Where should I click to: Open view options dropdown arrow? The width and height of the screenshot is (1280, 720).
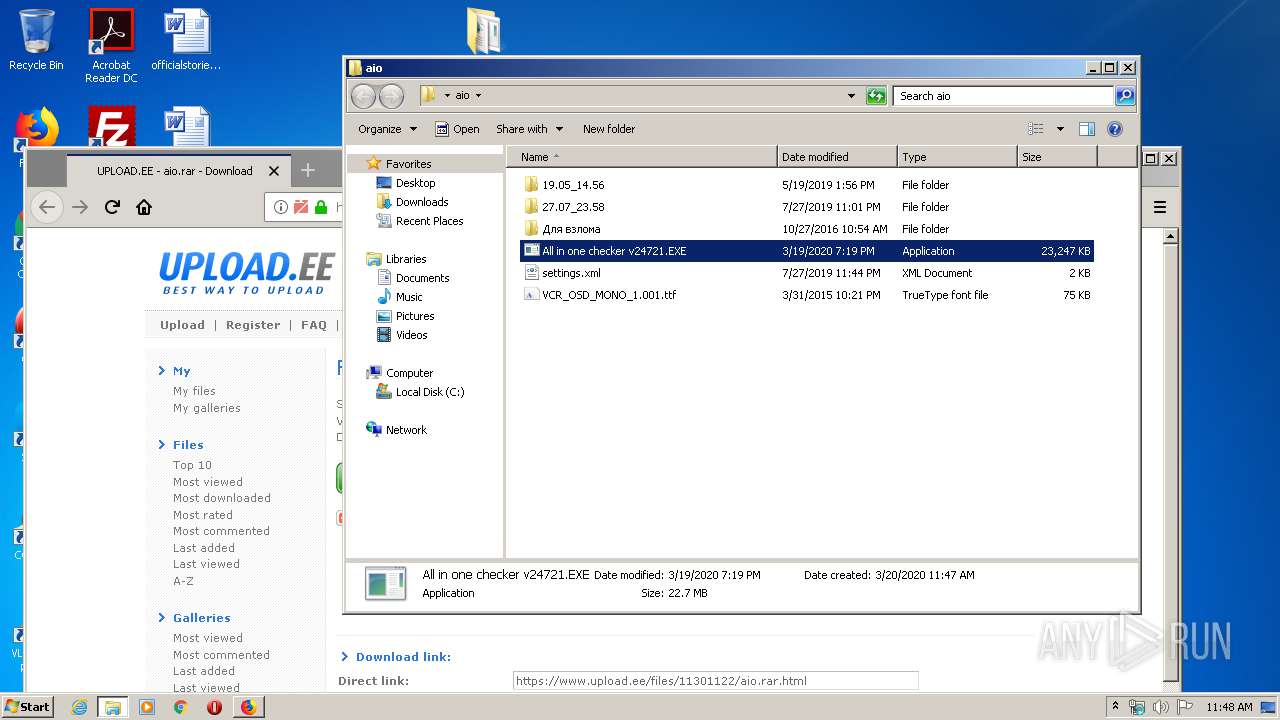coord(1060,129)
